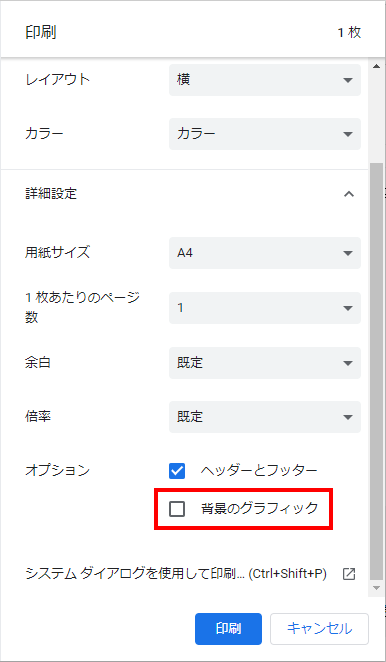Uncheck the ヘッダーとフッター checkbox

tap(177, 471)
